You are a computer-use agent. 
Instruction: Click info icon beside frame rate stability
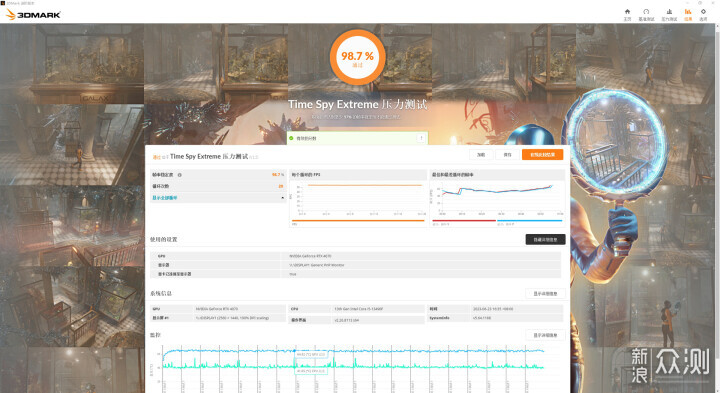click(180, 175)
